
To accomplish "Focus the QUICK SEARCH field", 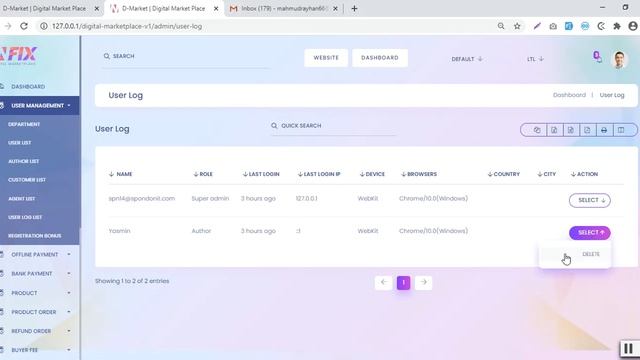I will (x=333, y=126).
